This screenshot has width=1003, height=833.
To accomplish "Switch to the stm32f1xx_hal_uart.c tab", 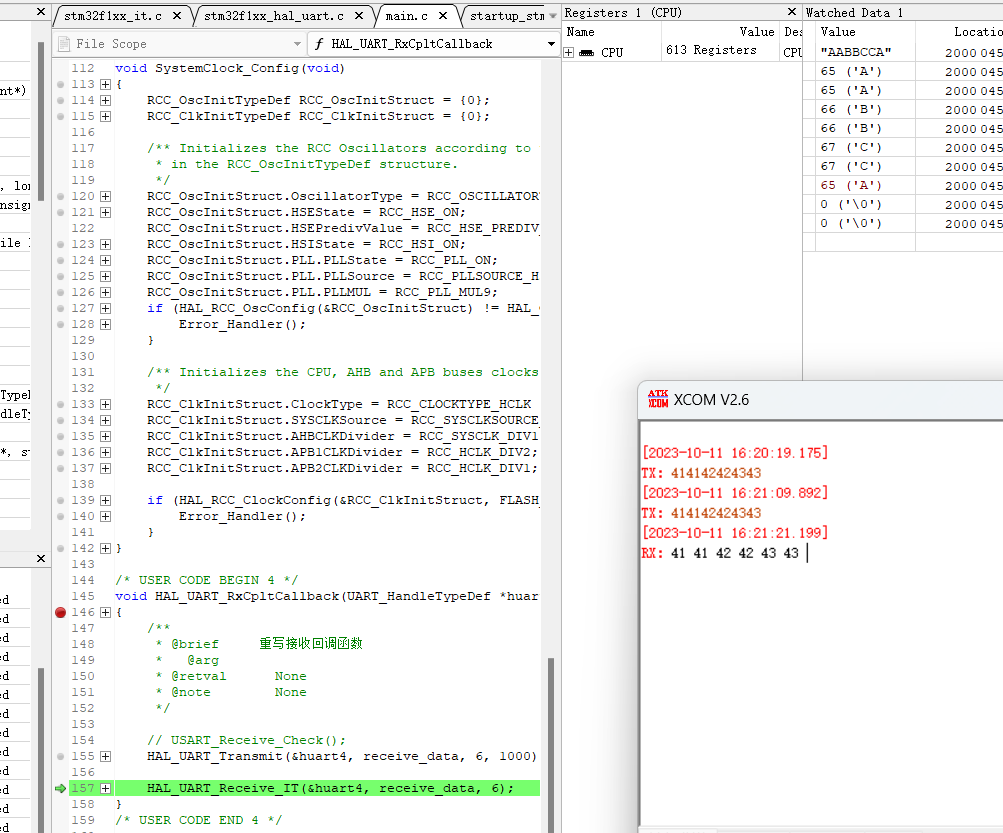I will click(274, 16).
